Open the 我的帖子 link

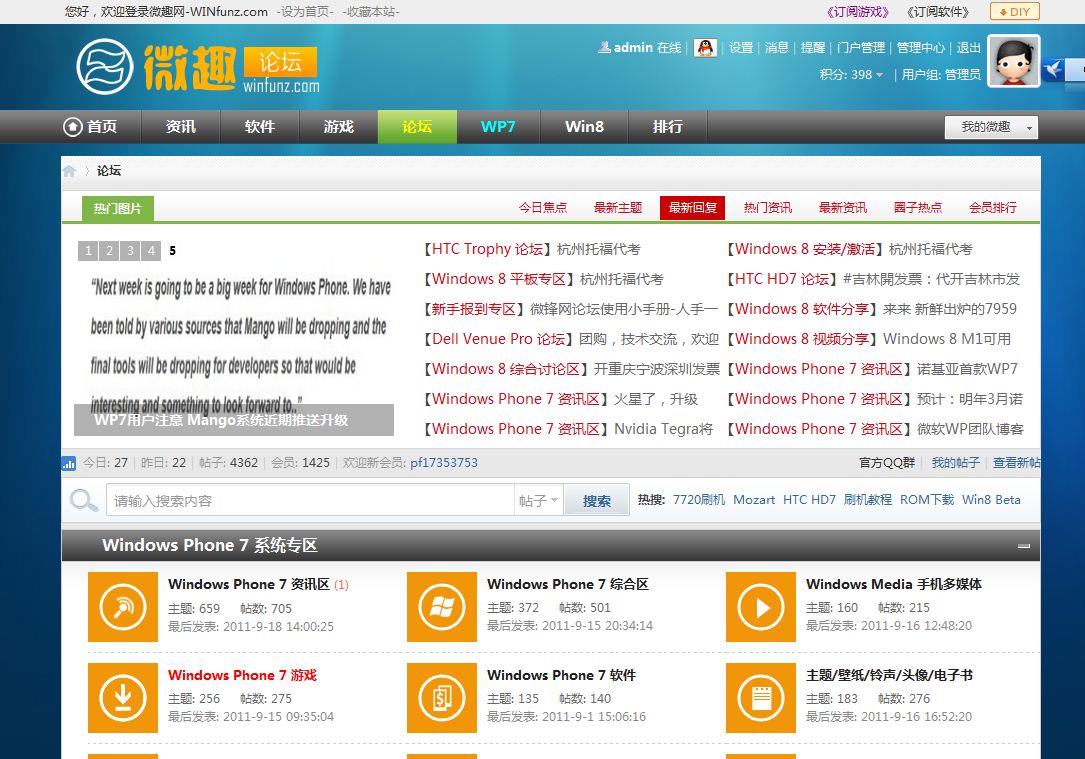(x=955, y=463)
